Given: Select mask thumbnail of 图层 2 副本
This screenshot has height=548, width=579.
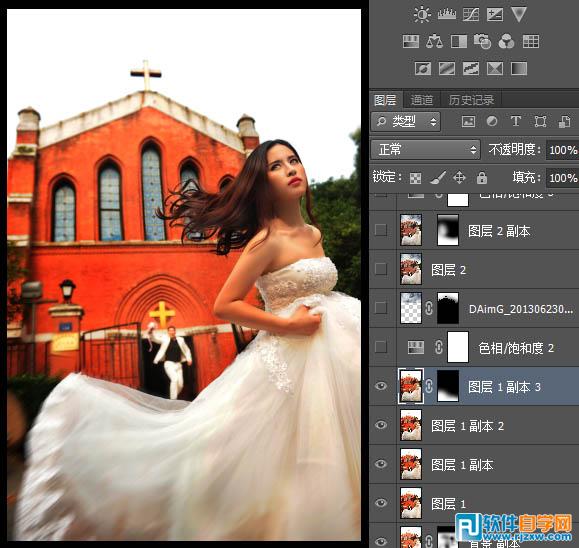Looking at the screenshot, I should (x=448, y=230).
